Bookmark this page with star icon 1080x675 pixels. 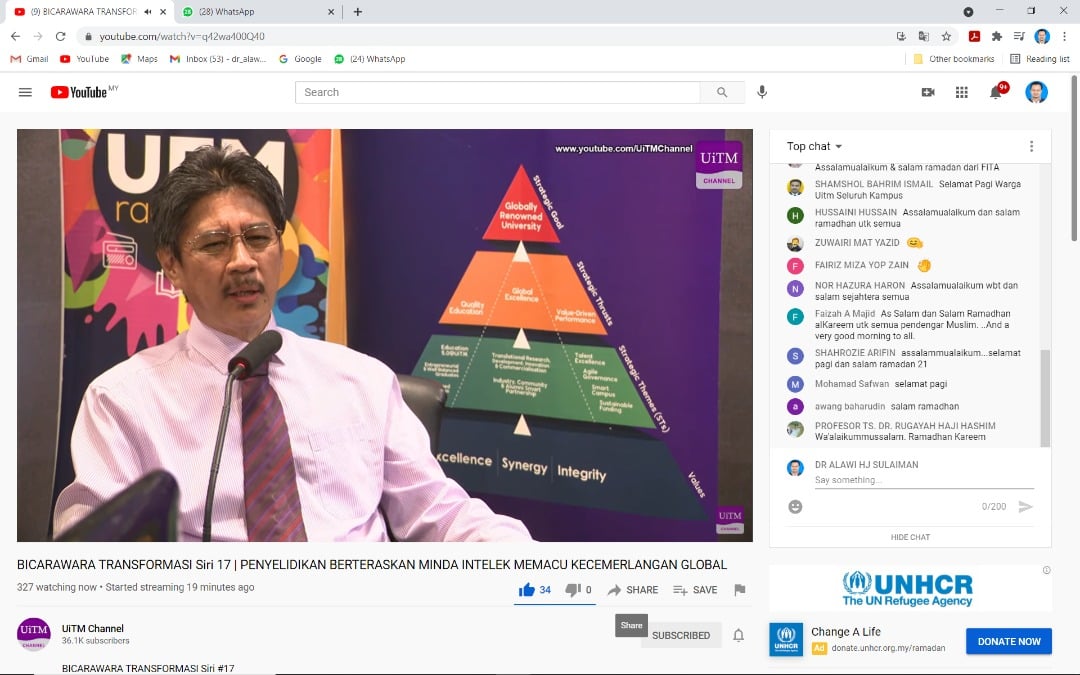click(946, 37)
